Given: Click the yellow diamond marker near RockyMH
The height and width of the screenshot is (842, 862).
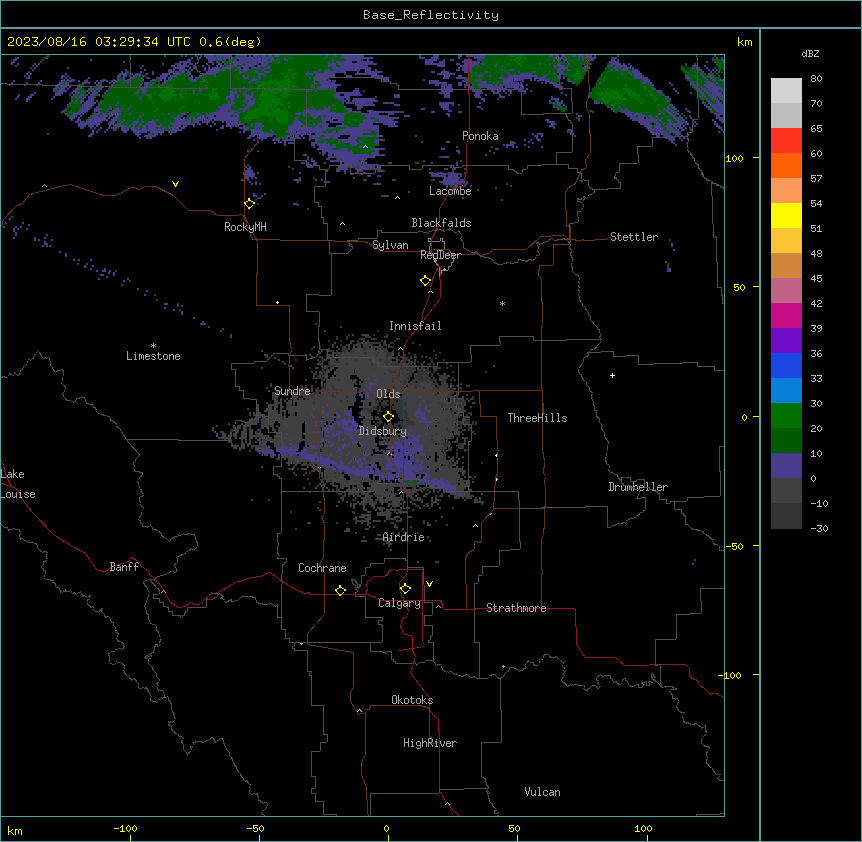Looking at the screenshot, I should click(x=250, y=204).
